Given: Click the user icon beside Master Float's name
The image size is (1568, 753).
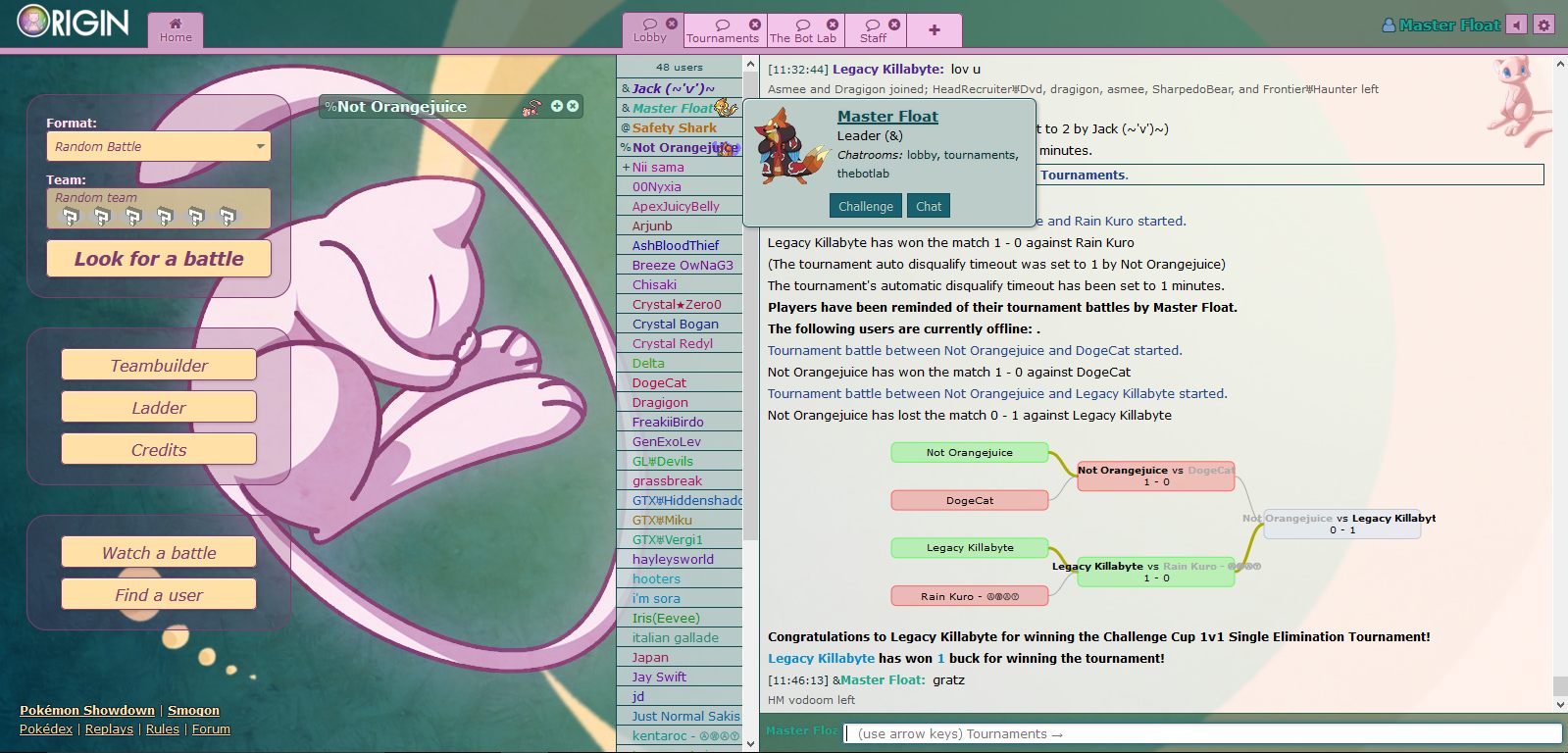Looking at the screenshot, I should click(x=1389, y=25).
